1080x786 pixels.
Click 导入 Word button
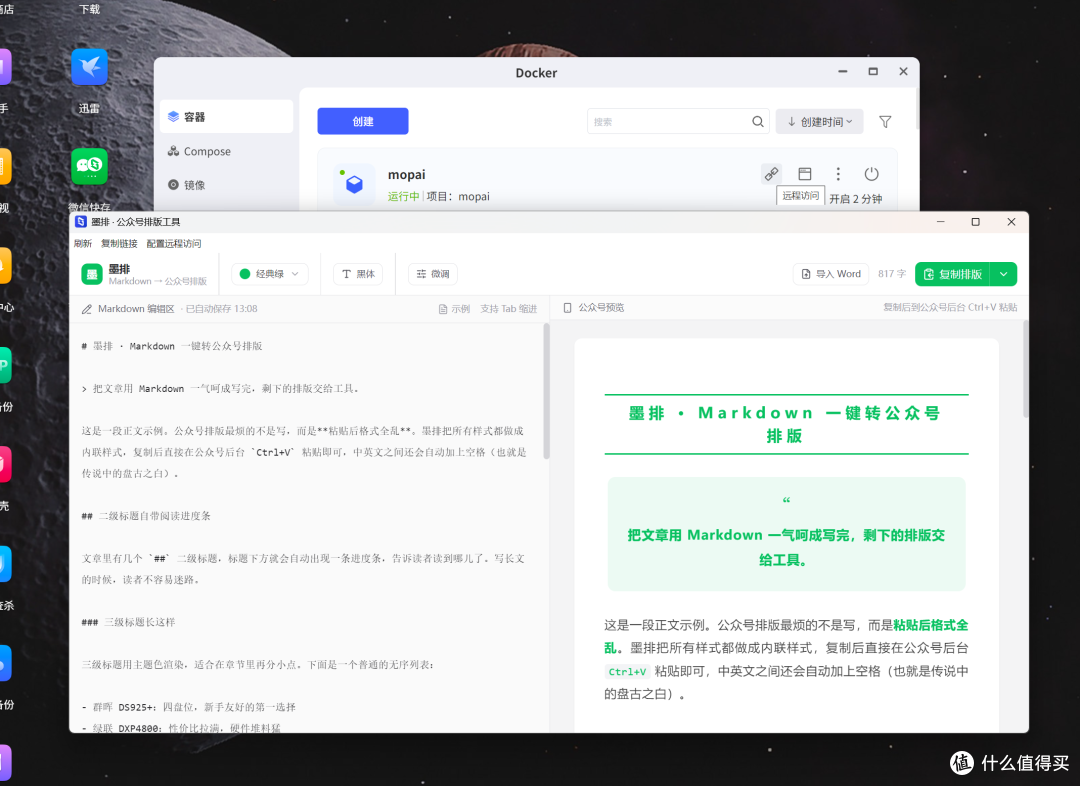tap(831, 273)
